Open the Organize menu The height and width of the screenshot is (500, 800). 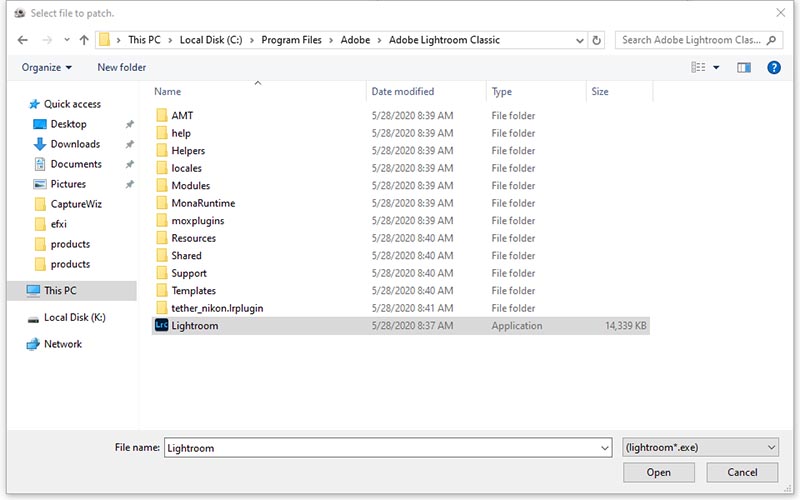click(x=46, y=67)
